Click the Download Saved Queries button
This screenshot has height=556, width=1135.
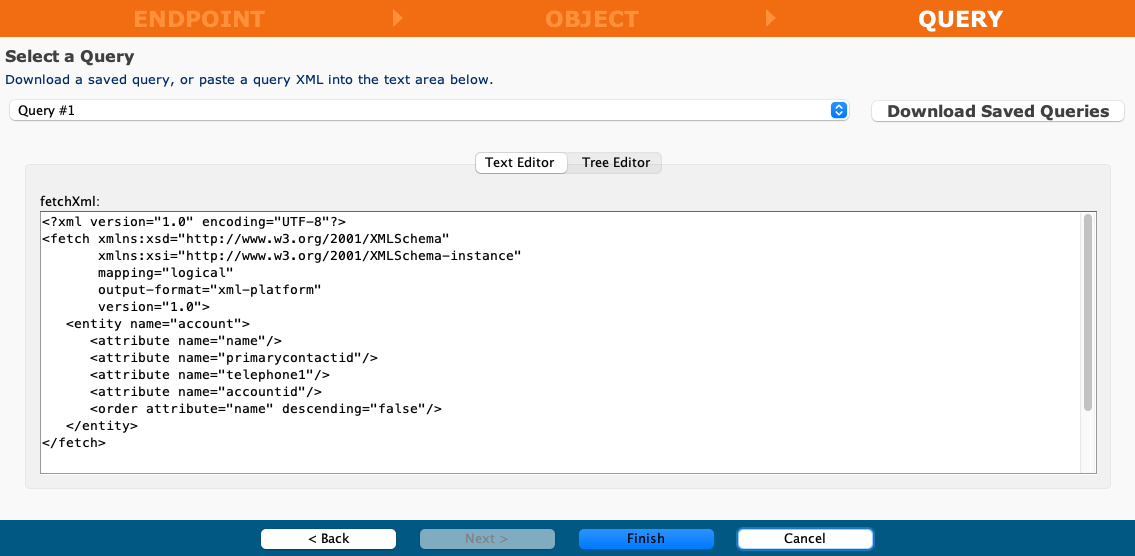click(x=997, y=111)
